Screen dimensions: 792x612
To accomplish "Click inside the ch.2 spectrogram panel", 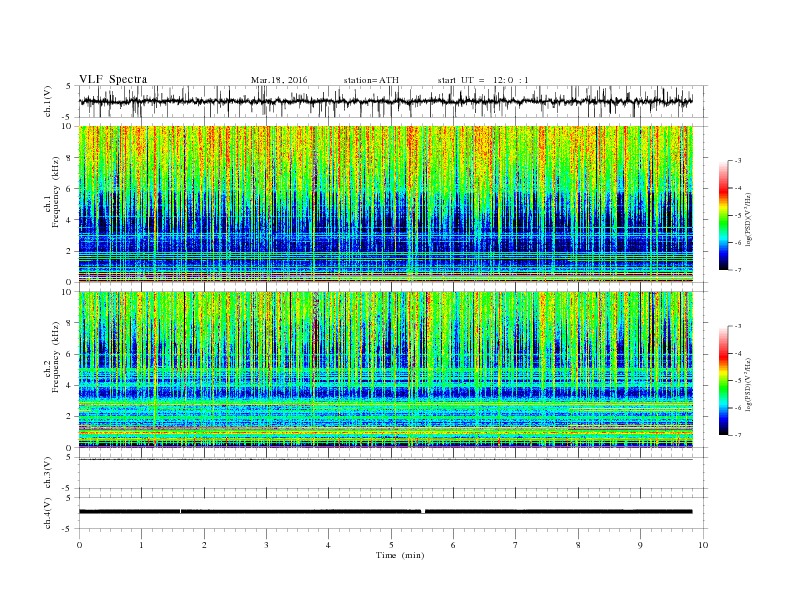I will click(x=386, y=369).
